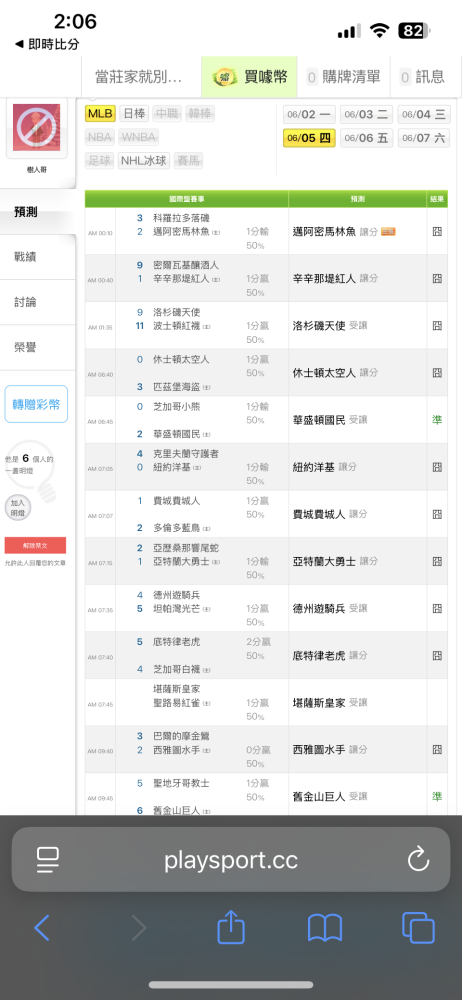Click the 買噱幣 coin icon button
Screen dimensions: 462x1000
251,77
